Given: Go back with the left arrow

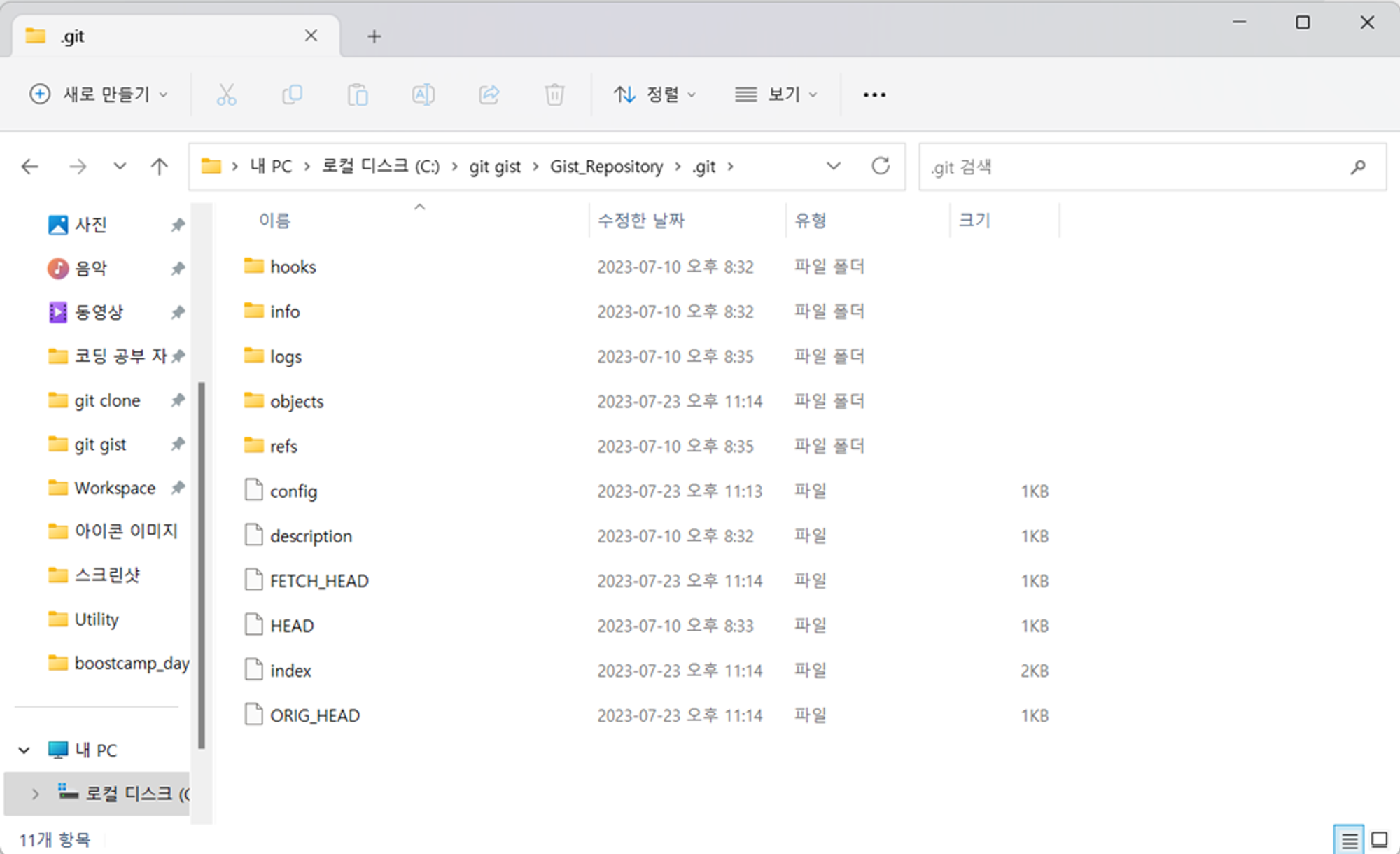Looking at the screenshot, I should pyautogui.click(x=29, y=167).
